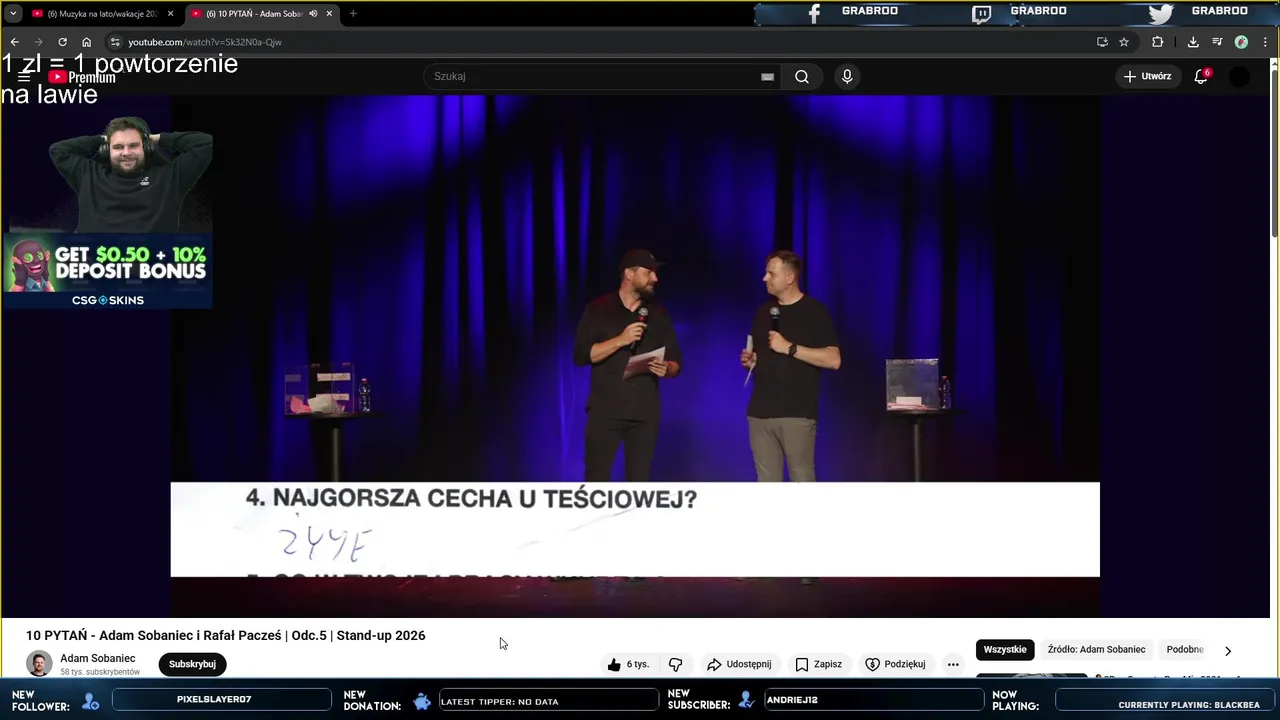The image size is (1280, 720).
Task: Go forward in browser history
Action: (x=38, y=42)
